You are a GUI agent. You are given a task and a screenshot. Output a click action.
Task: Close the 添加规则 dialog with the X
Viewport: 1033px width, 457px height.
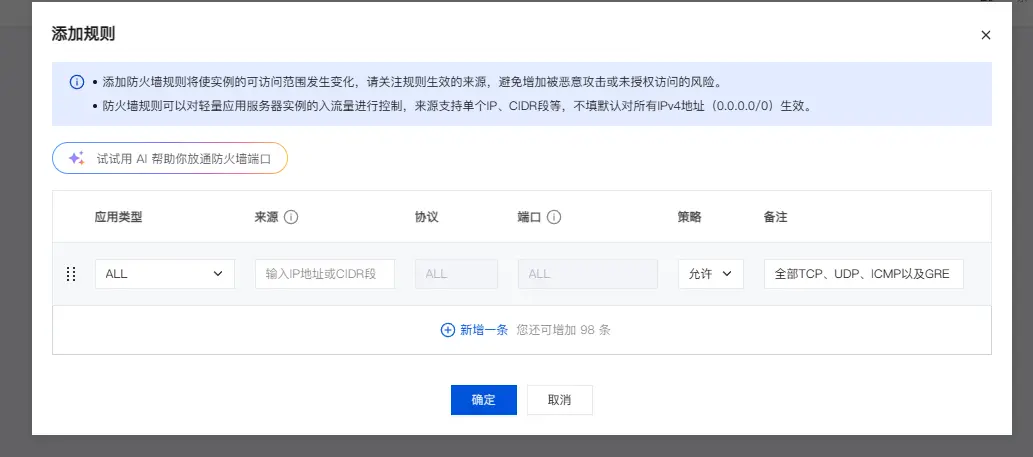pos(985,35)
